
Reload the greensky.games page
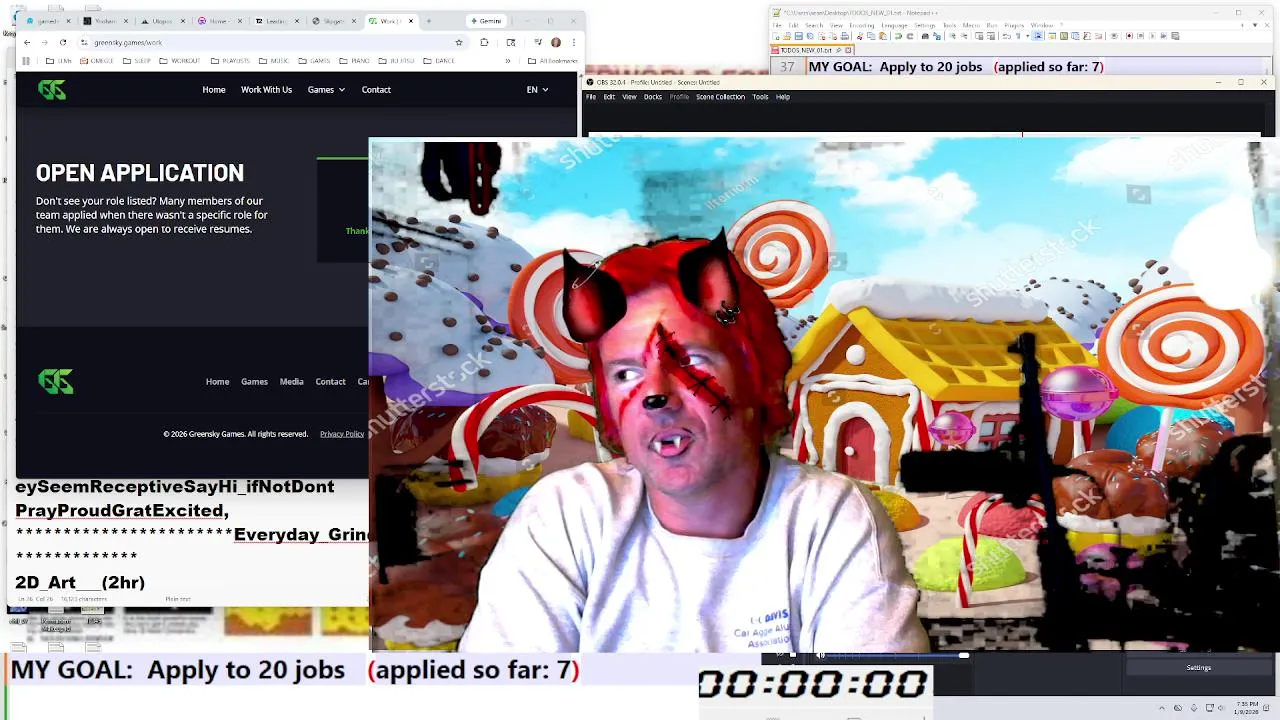click(x=62, y=42)
